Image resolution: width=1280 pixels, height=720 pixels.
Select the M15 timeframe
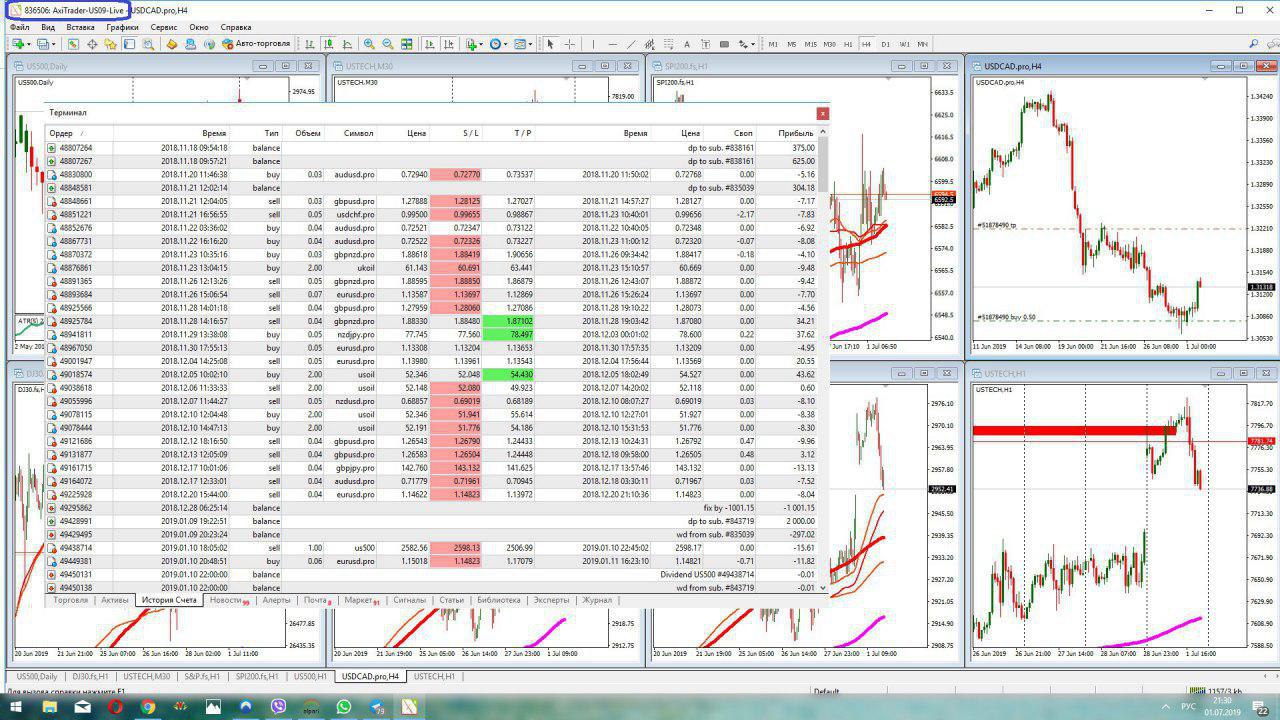tap(810, 44)
